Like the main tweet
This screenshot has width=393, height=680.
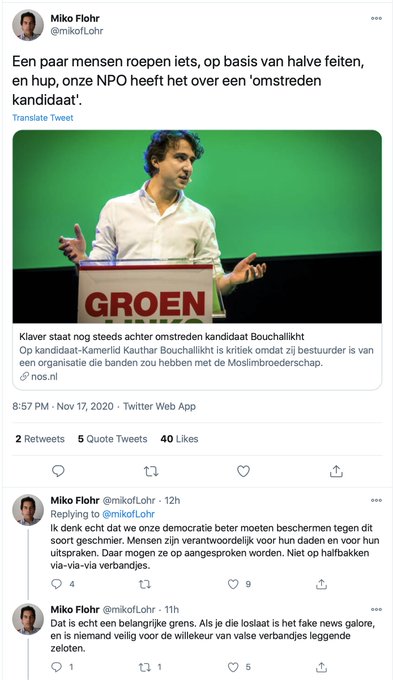[x=243, y=471]
